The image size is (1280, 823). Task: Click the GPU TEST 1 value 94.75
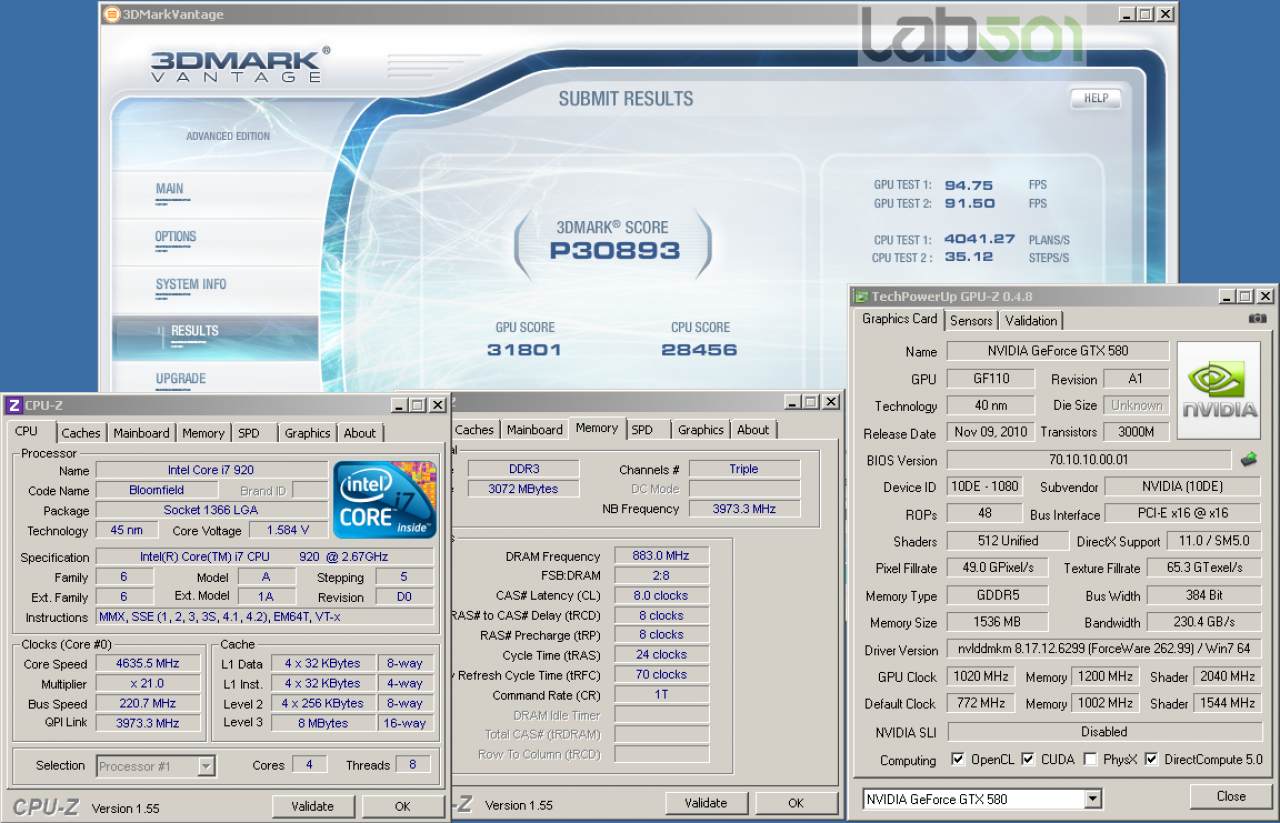968,185
